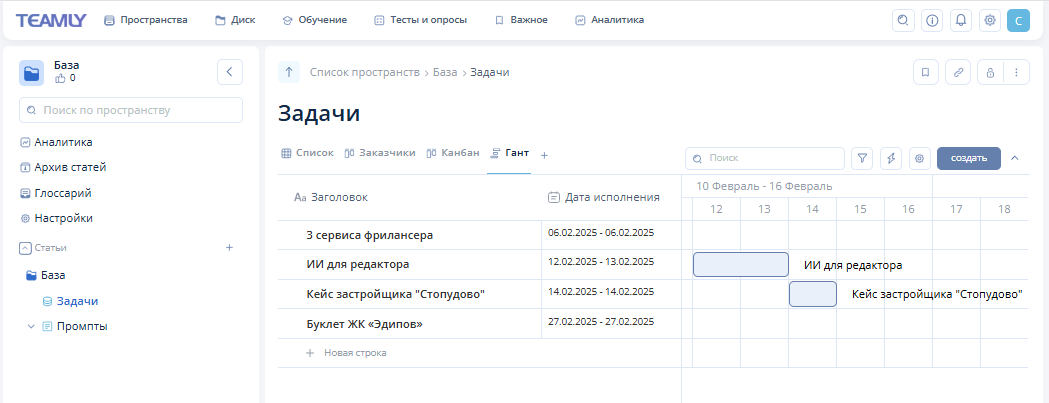Open the Аналитика top menu item

tap(609, 20)
